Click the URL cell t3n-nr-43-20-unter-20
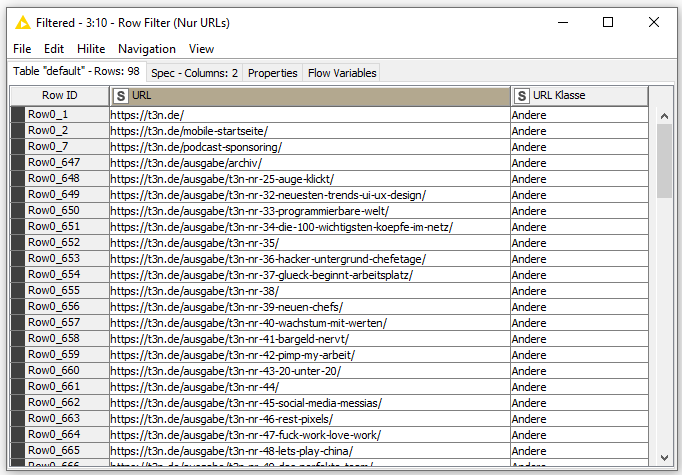682x475 pixels. tap(310, 371)
